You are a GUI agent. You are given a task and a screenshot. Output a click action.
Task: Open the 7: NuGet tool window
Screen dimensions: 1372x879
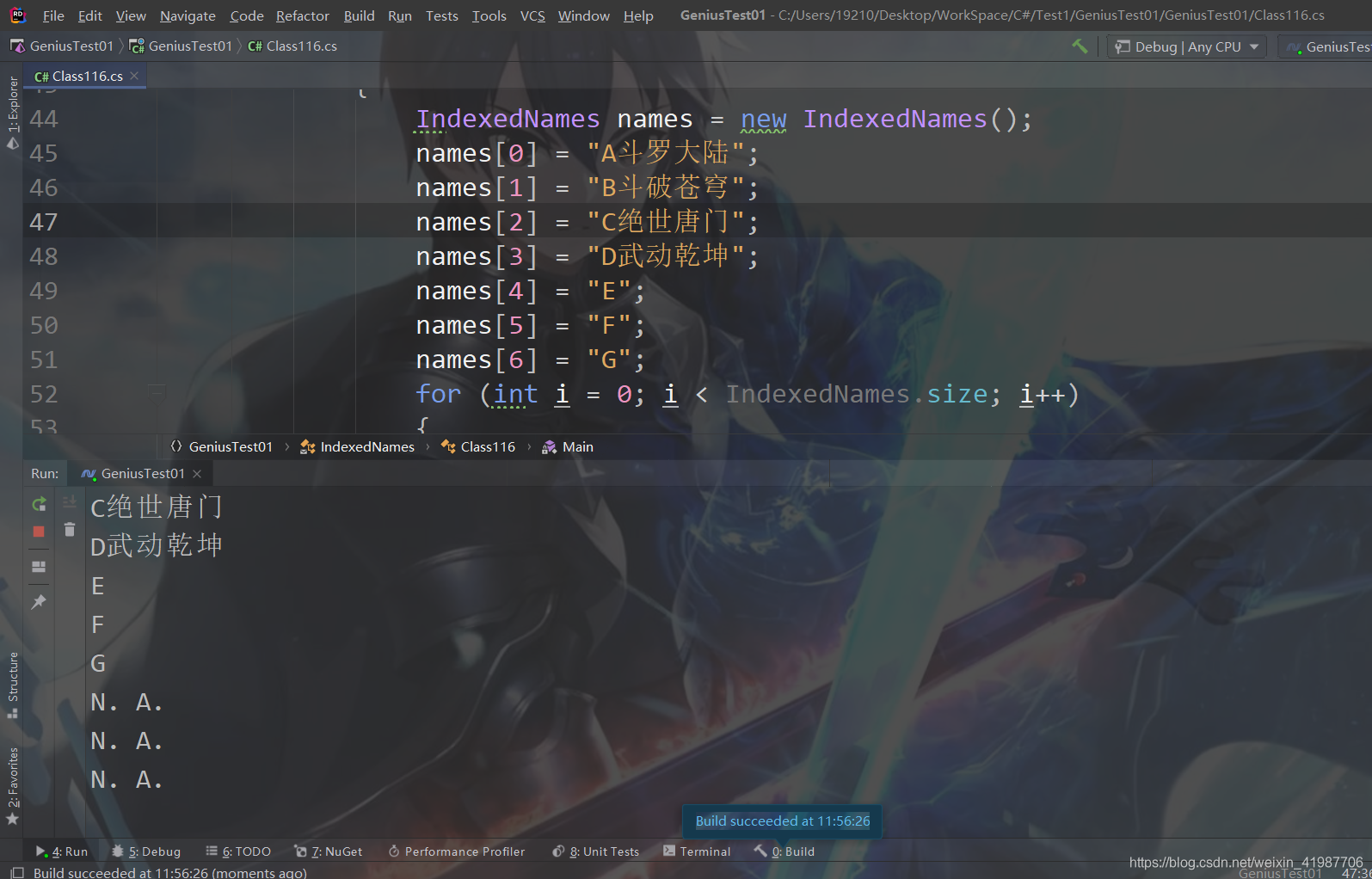pos(329,851)
